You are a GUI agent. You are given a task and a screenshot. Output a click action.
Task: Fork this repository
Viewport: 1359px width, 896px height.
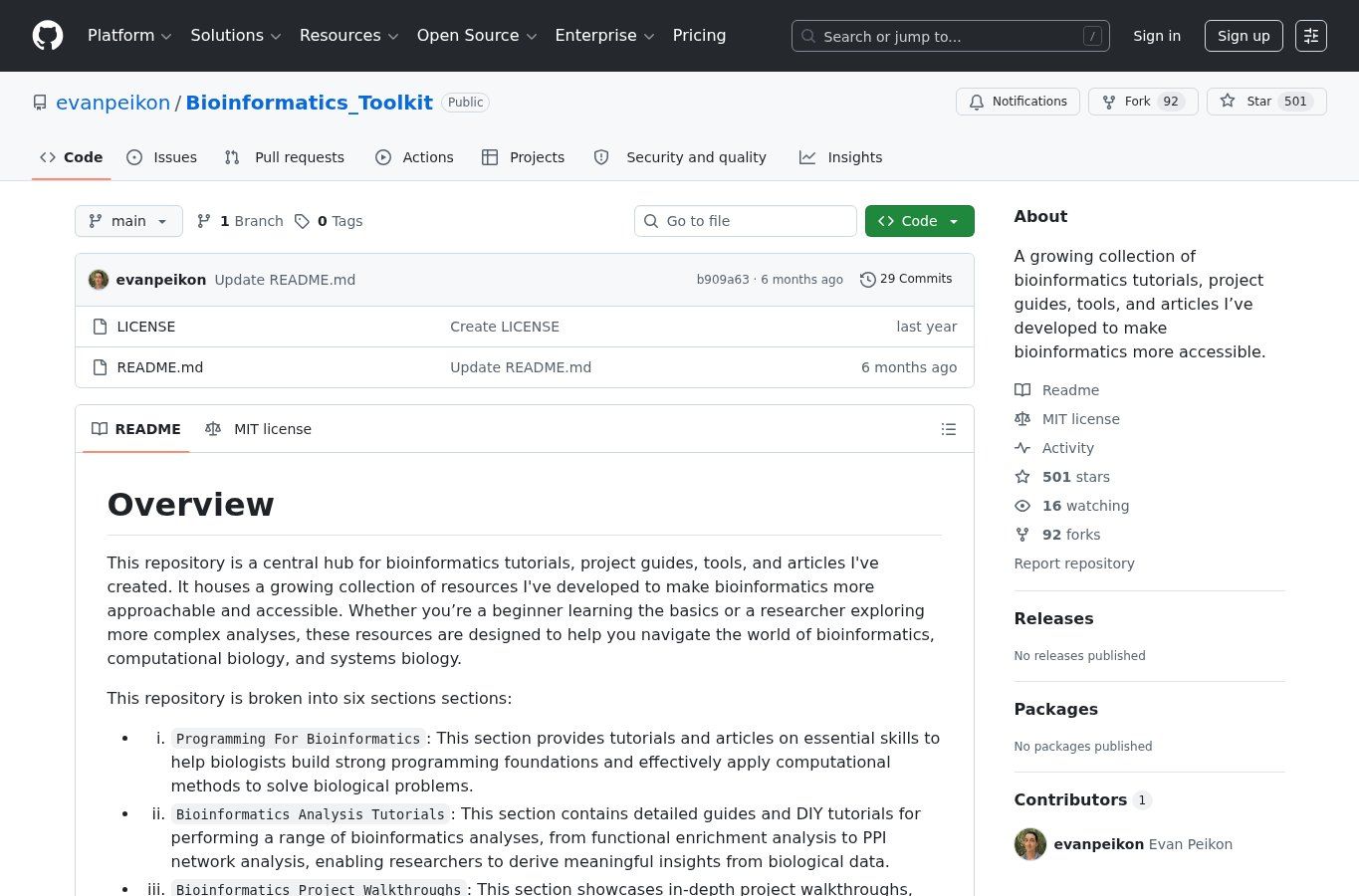click(1143, 102)
